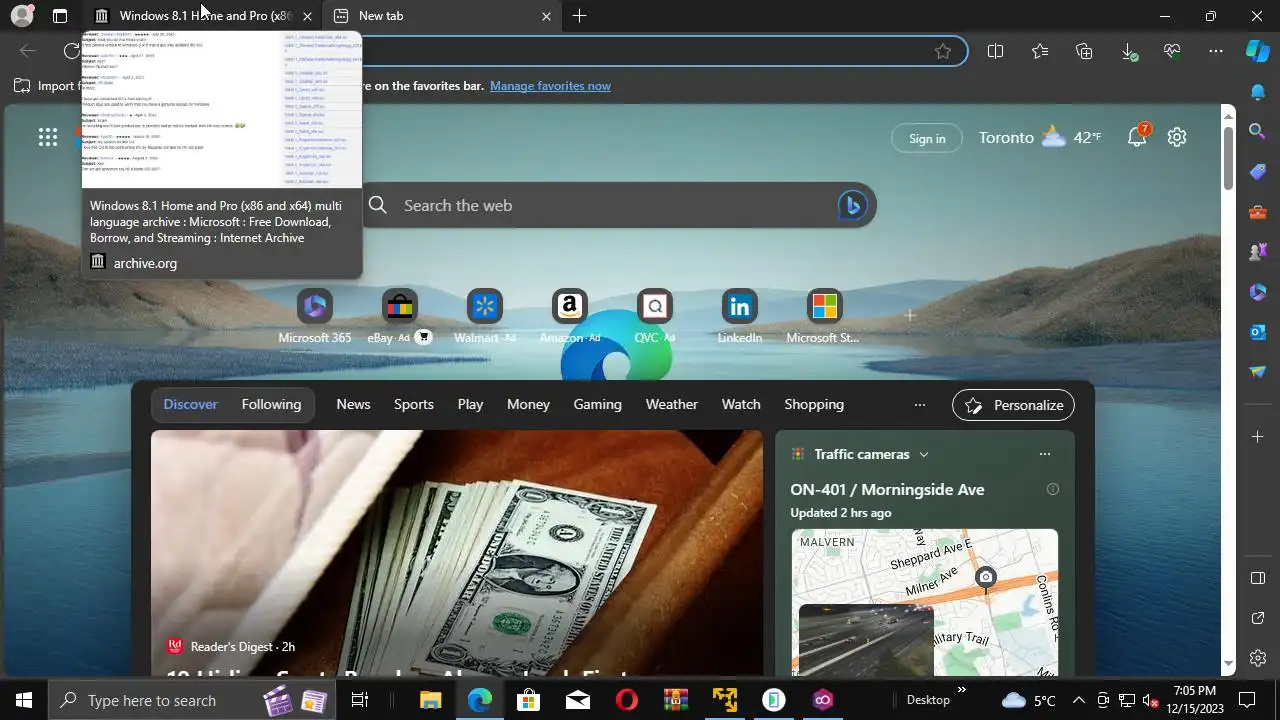The width and height of the screenshot is (1280, 720).
Task: Click Manage favorites now link
Action: (550, 86)
